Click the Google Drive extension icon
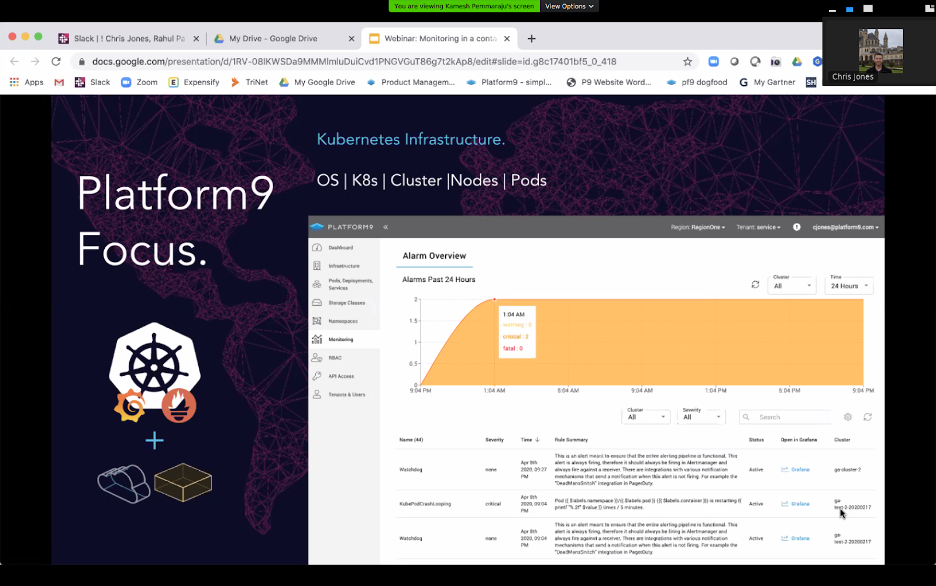936x586 pixels. pyautogui.click(x=796, y=61)
